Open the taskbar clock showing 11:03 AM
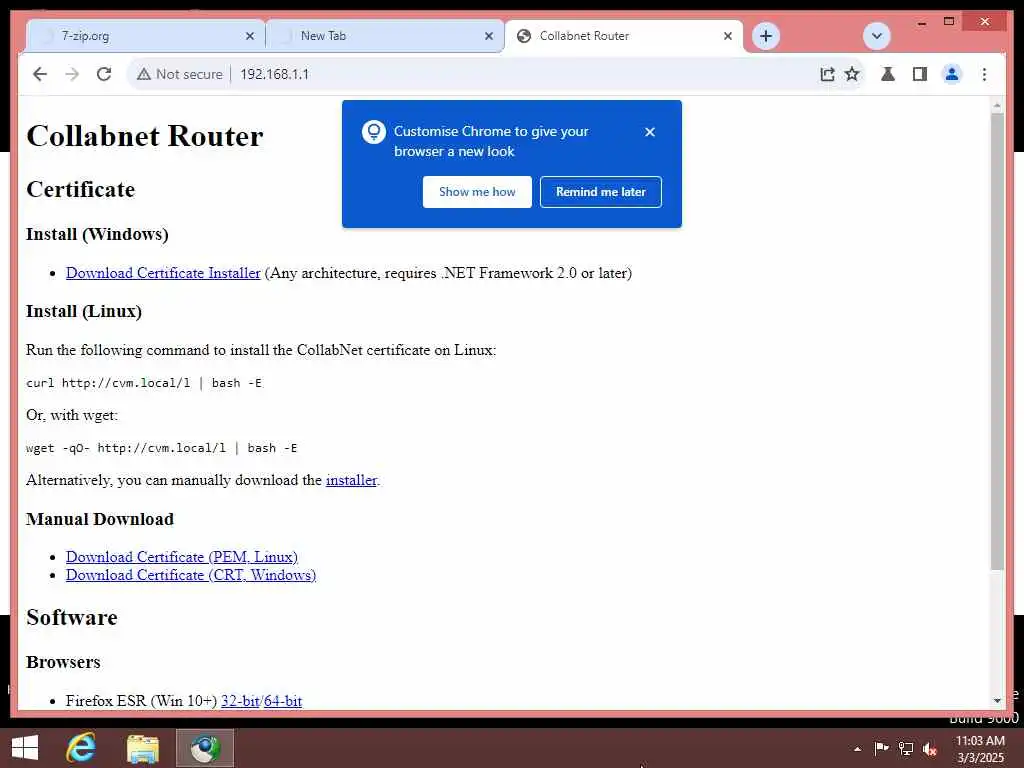1024x768 pixels. [980, 749]
